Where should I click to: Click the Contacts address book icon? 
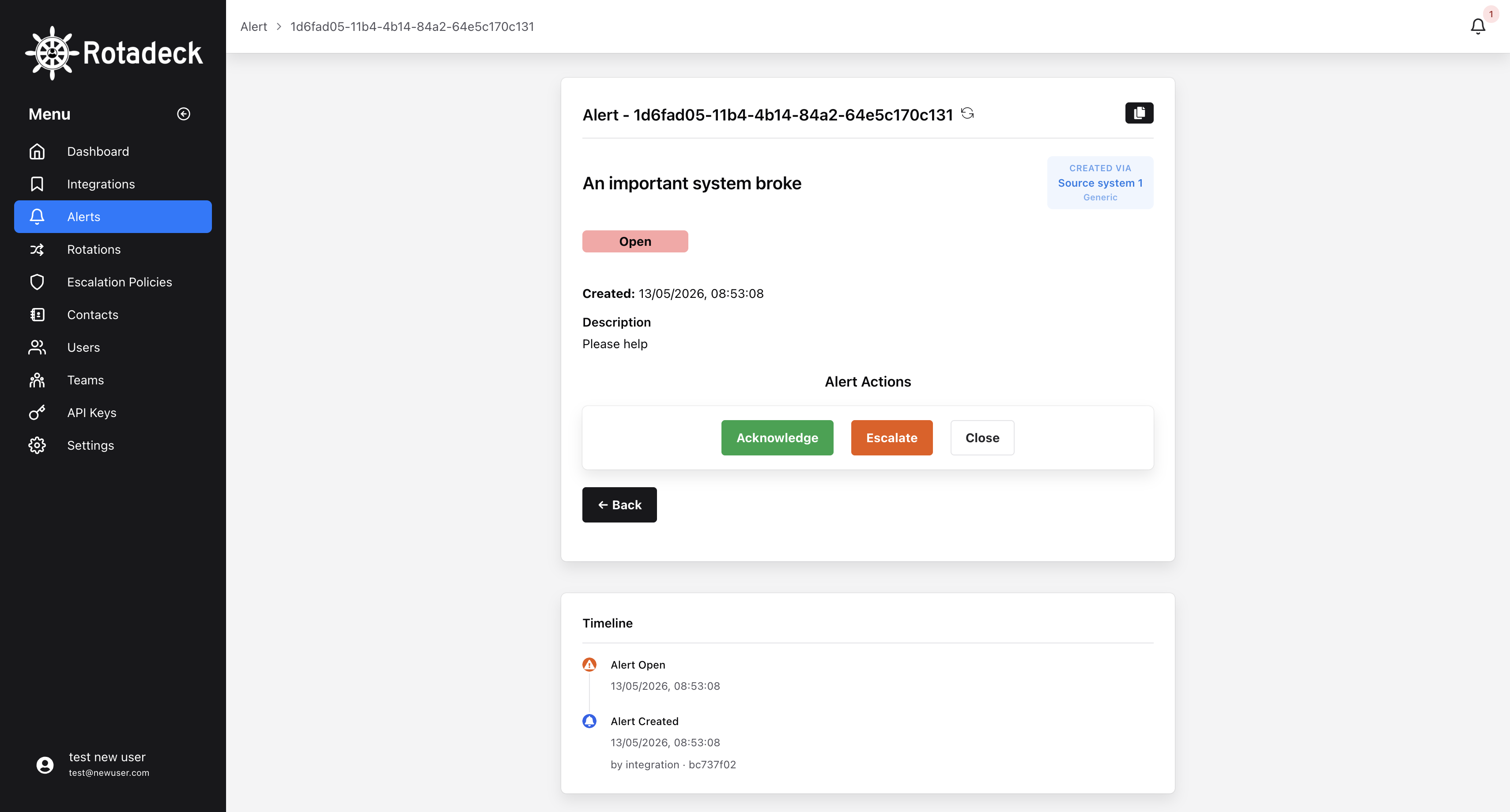point(37,315)
